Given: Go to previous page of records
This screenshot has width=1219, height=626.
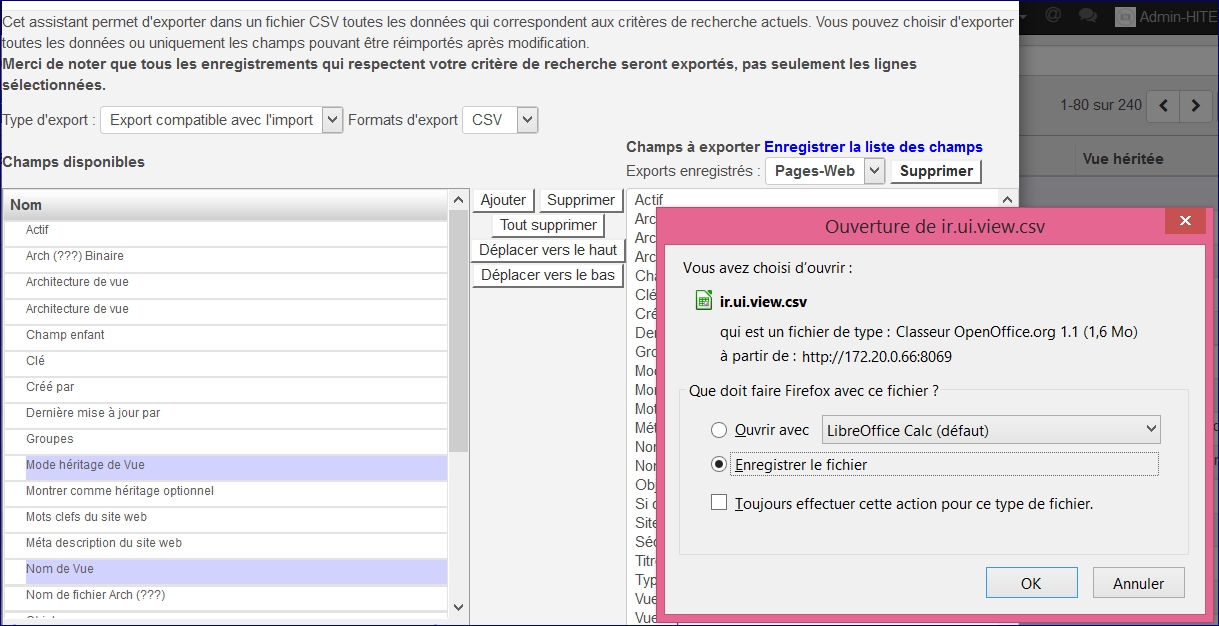Looking at the screenshot, I should point(1163,105).
